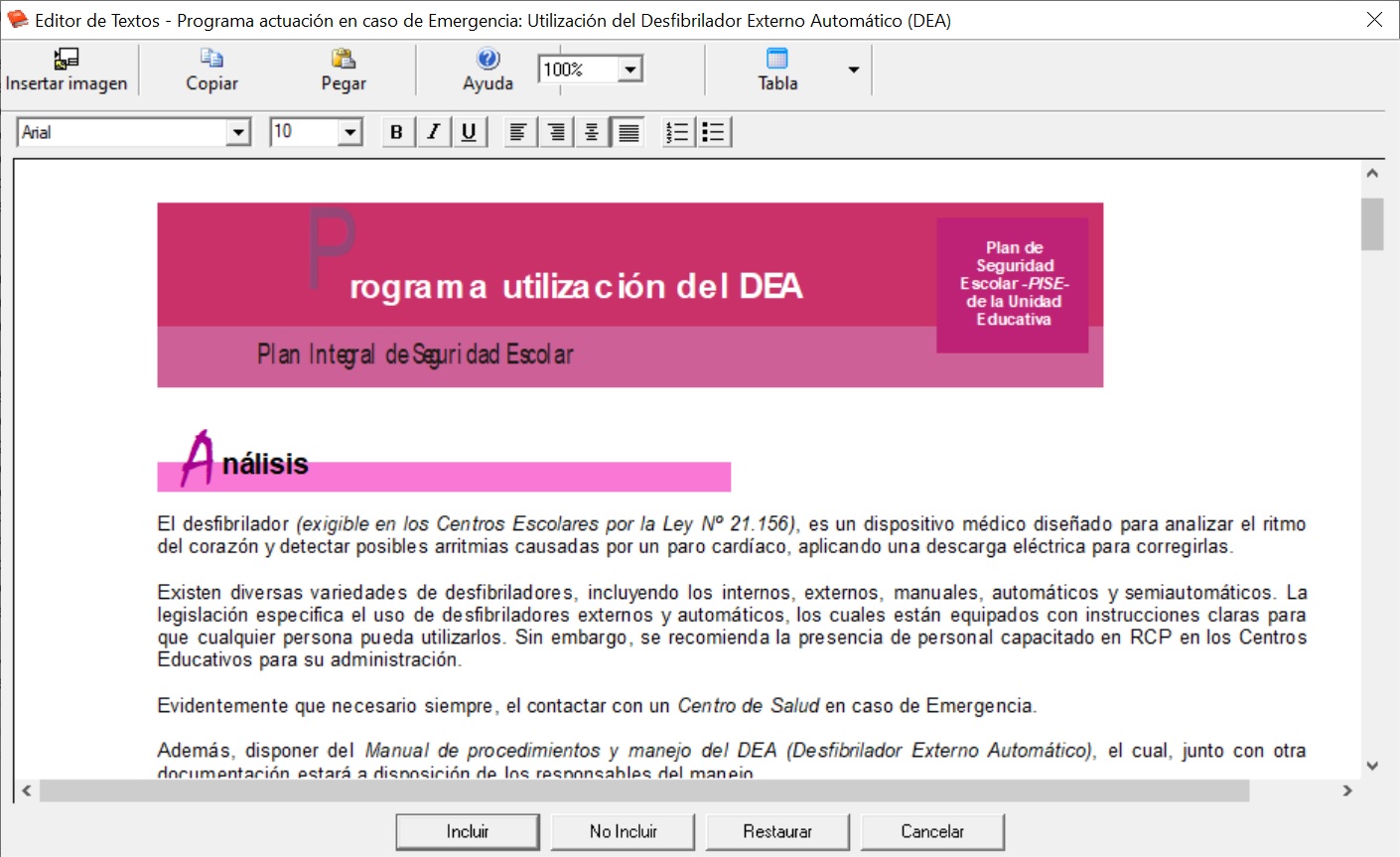Align text to the left
The image size is (1400, 857).
[518, 132]
